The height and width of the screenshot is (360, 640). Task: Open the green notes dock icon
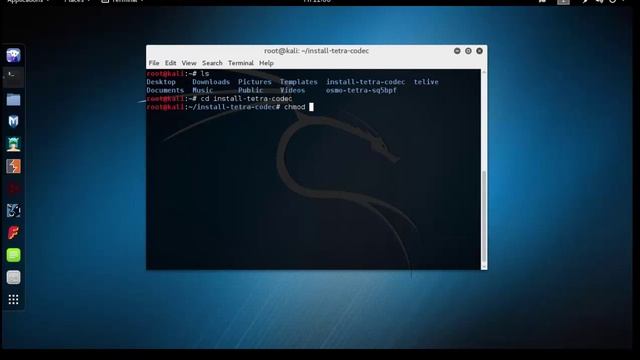point(13,255)
